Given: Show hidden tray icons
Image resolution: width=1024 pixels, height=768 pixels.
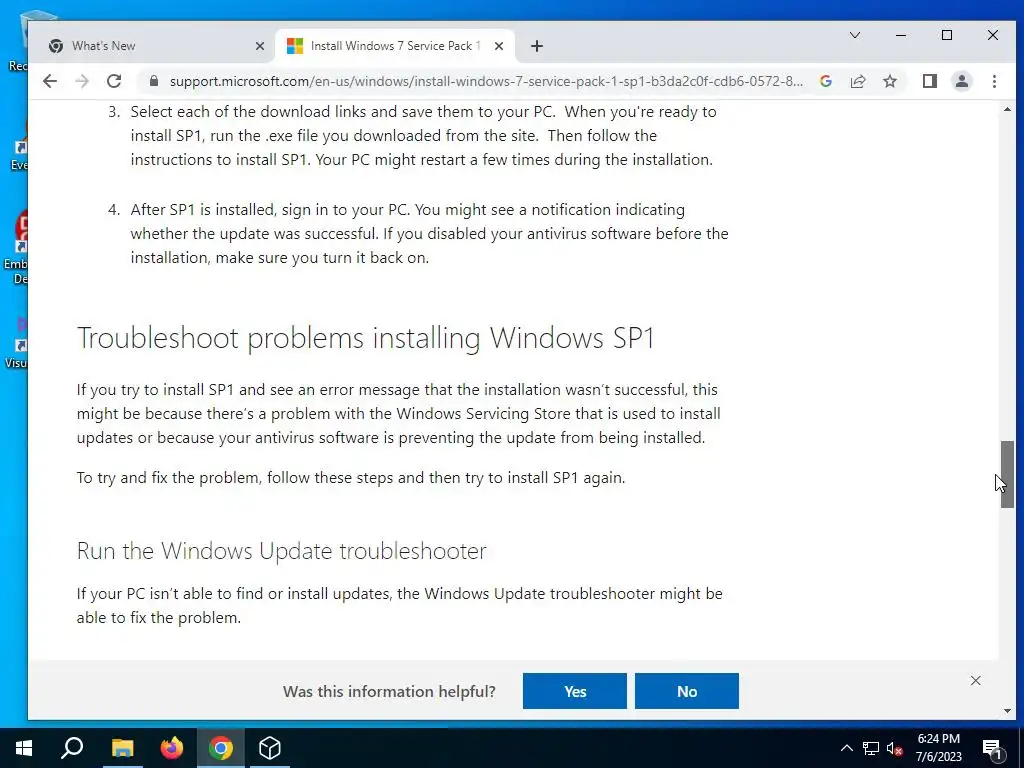Looking at the screenshot, I should [x=846, y=748].
